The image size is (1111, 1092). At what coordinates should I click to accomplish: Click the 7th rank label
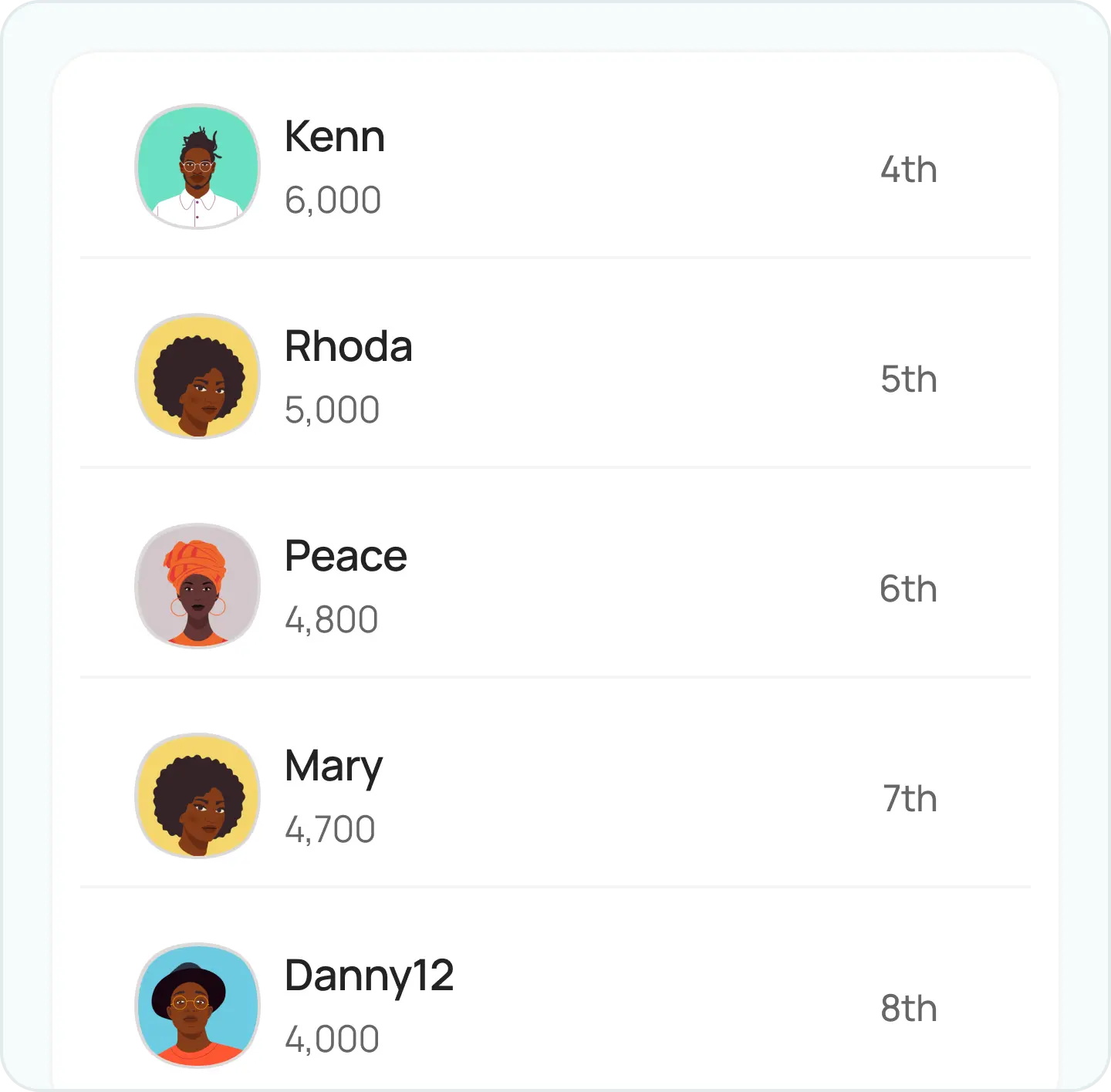[910, 799]
